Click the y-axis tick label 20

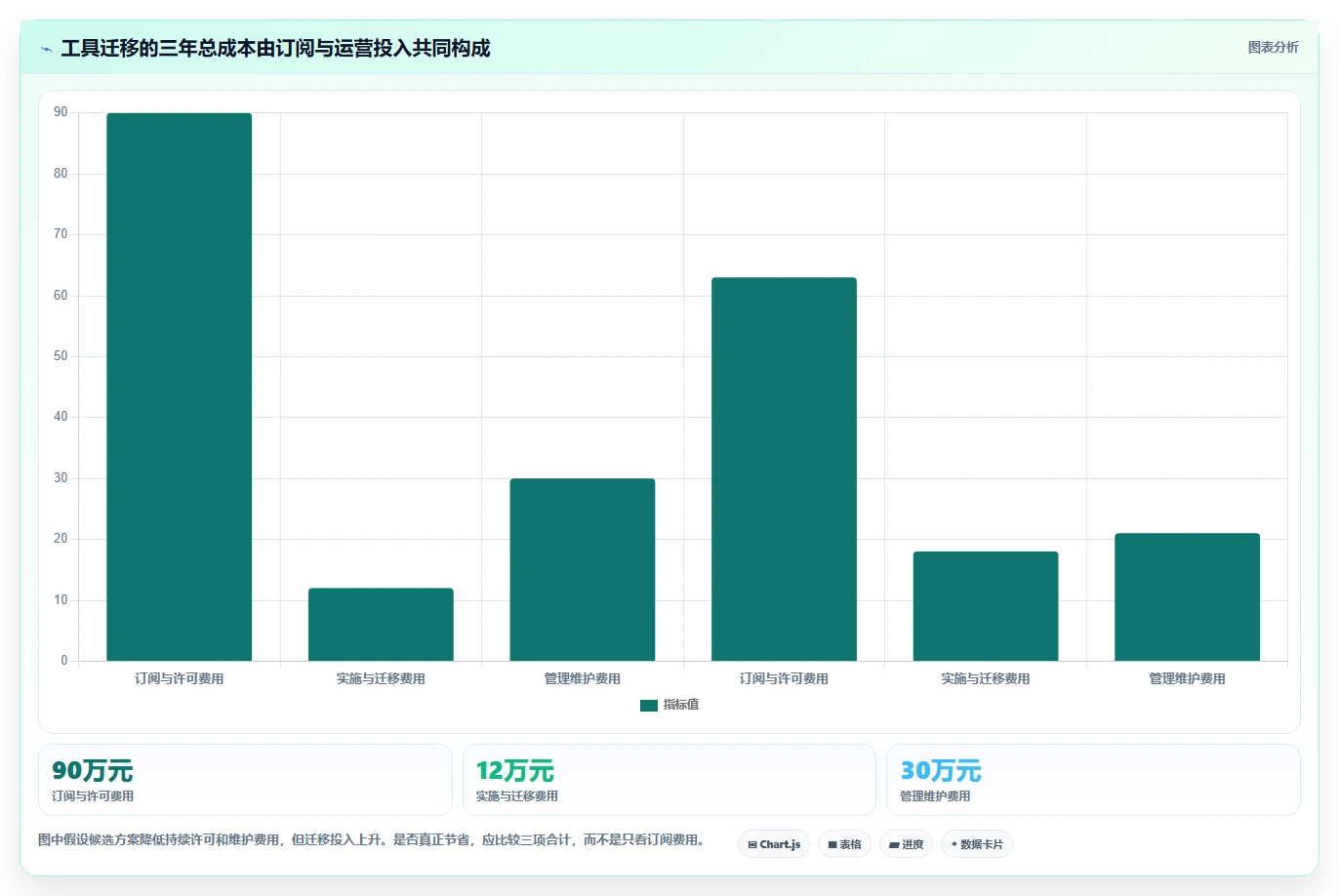[x=61, y=539]
